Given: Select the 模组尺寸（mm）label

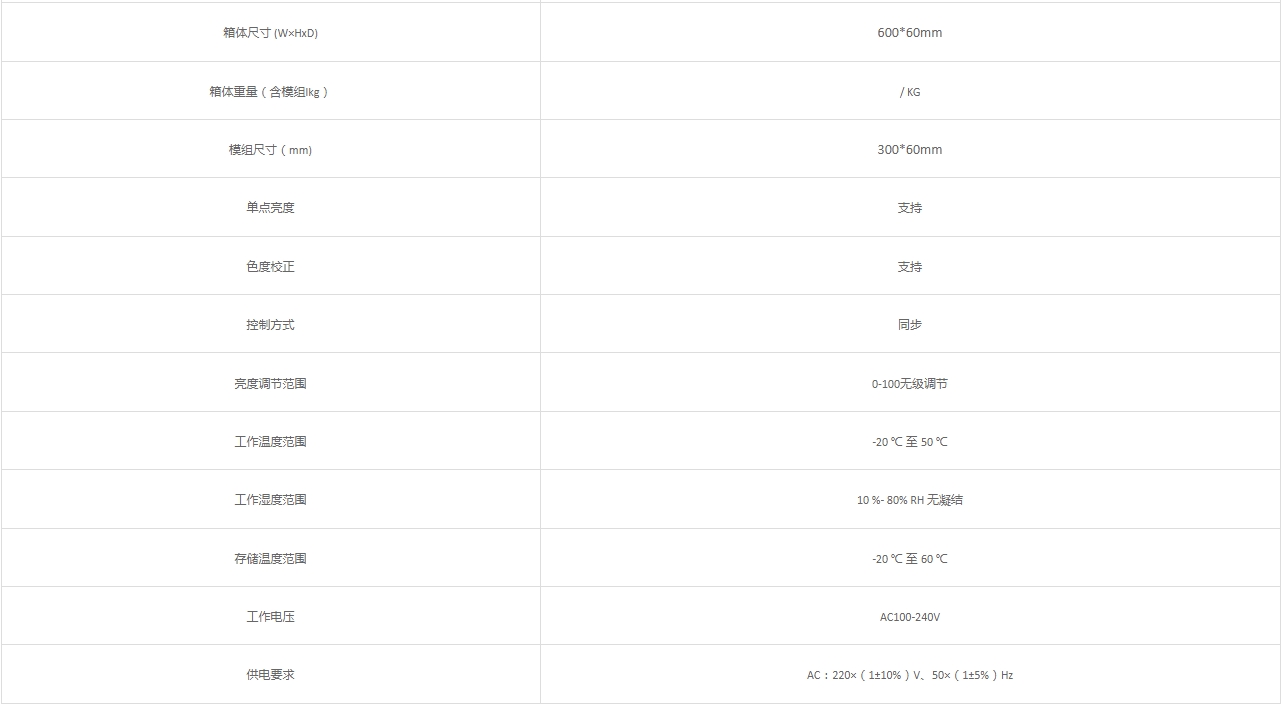Looking at the screenshot, I should pos(270,150).
